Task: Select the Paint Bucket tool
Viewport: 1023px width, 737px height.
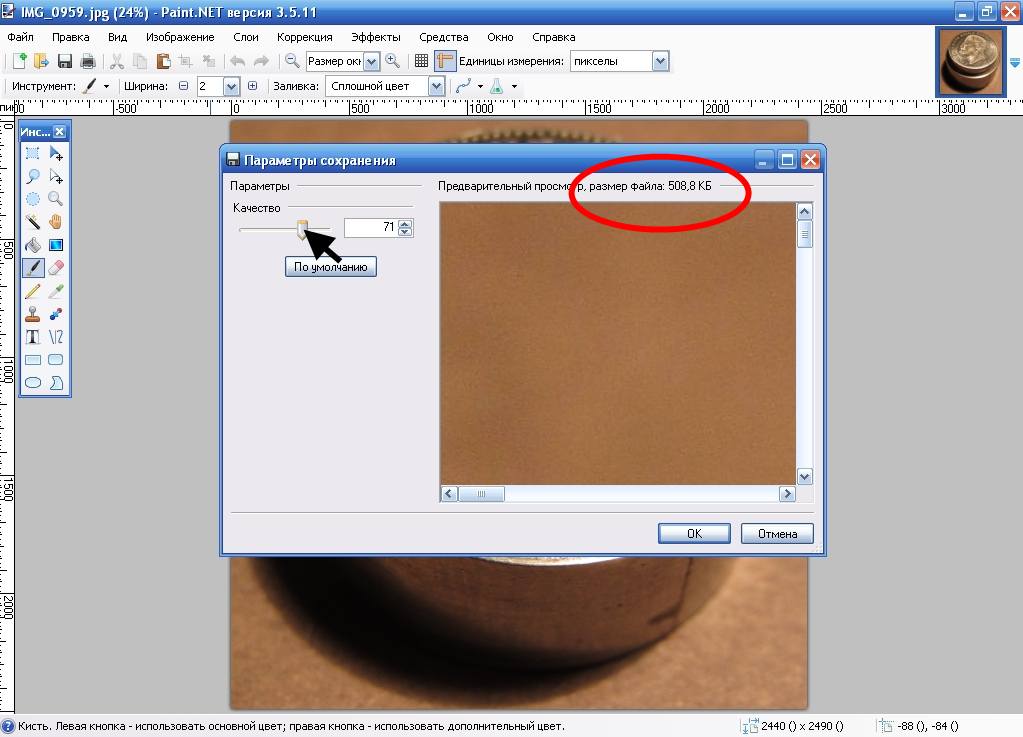Action: click(x=33, y=245)
